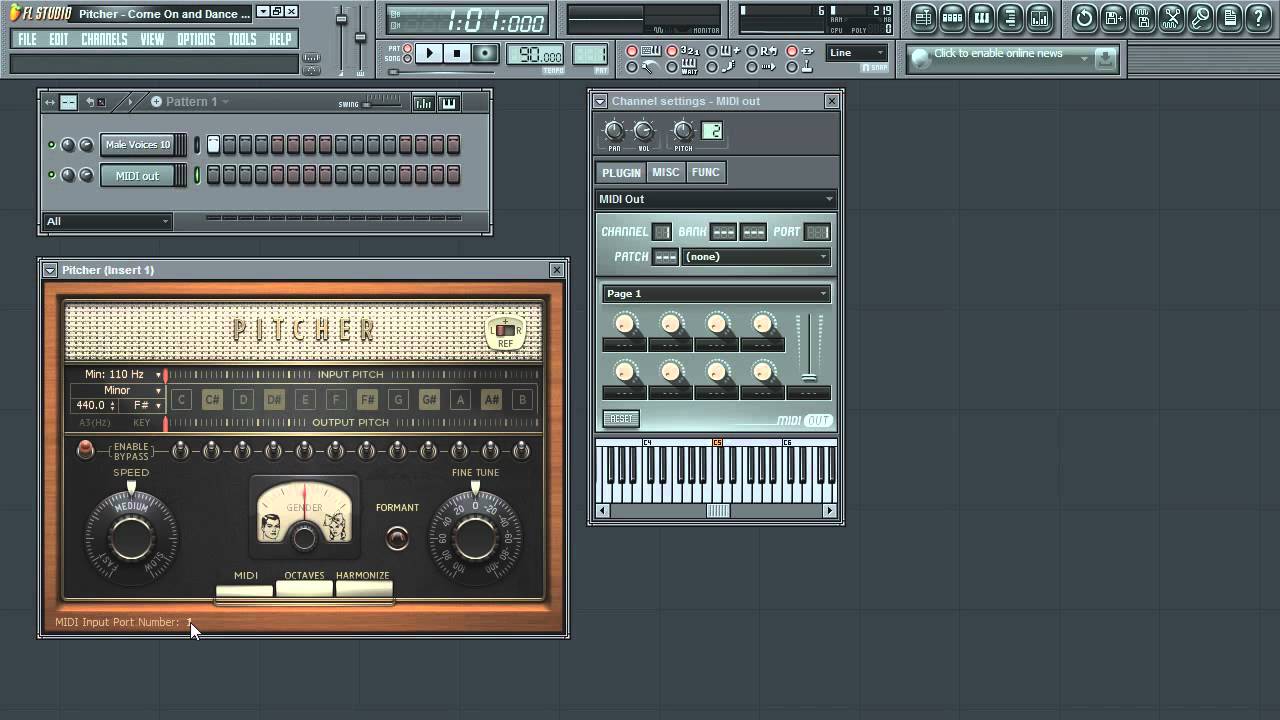Open the MIDI Out plugin dropdown
The width and height of the screenshot is (1280, 720).
click(x=716, y=199)
